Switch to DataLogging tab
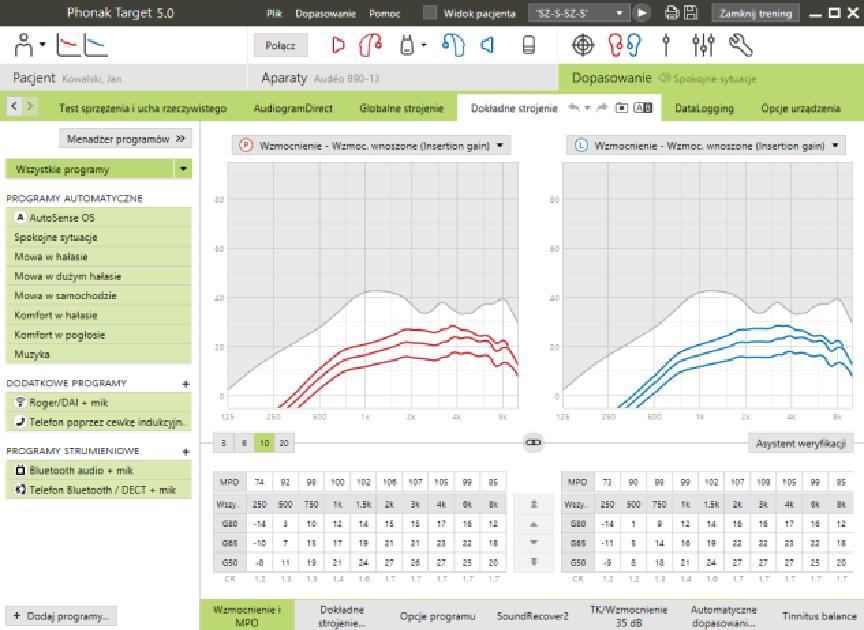 pyautogui.click(x=704, y=109)
